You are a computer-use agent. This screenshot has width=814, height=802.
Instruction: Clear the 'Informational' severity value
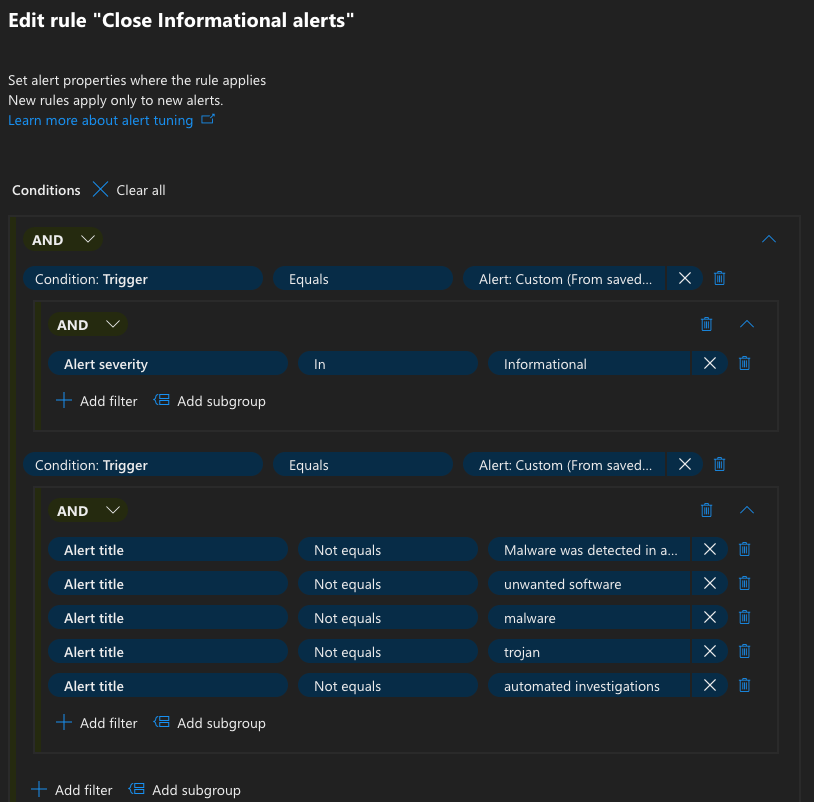point(710,364)
